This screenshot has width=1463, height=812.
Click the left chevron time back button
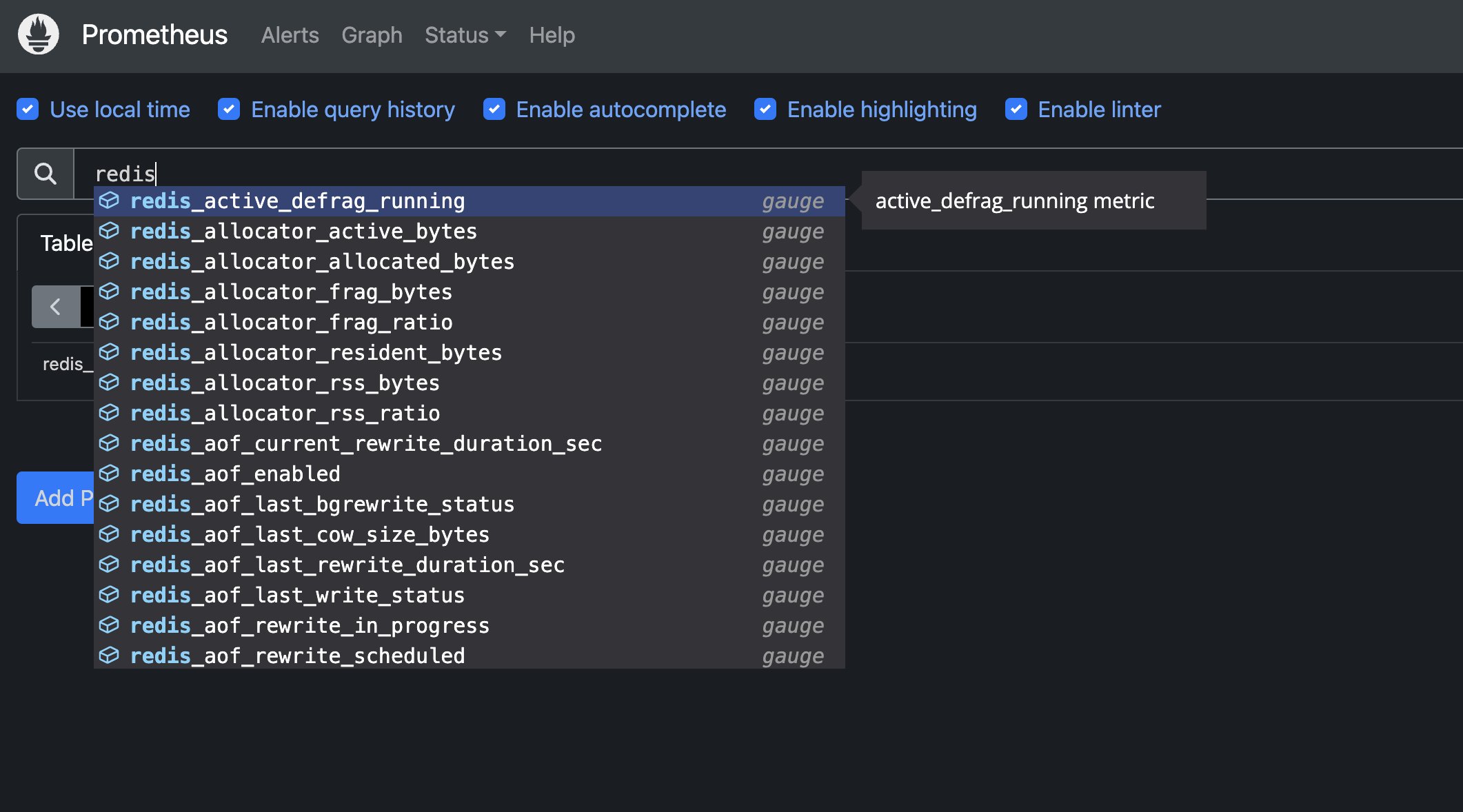pyautogui.click(x=55, y=307)
